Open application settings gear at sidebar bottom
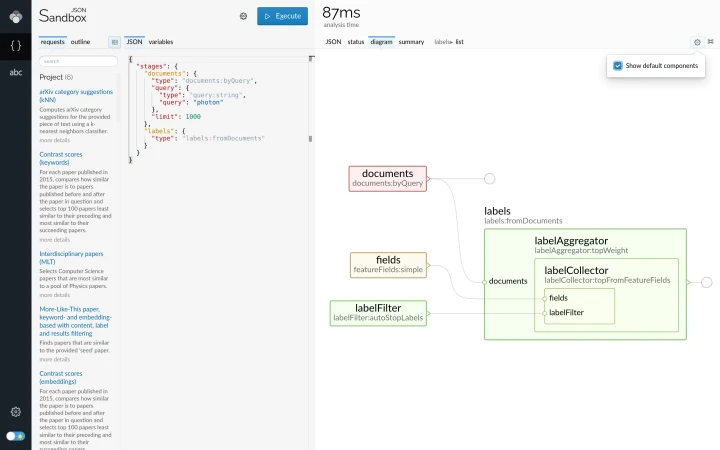Viewport: 720px width, 450px height. [16, 412]
